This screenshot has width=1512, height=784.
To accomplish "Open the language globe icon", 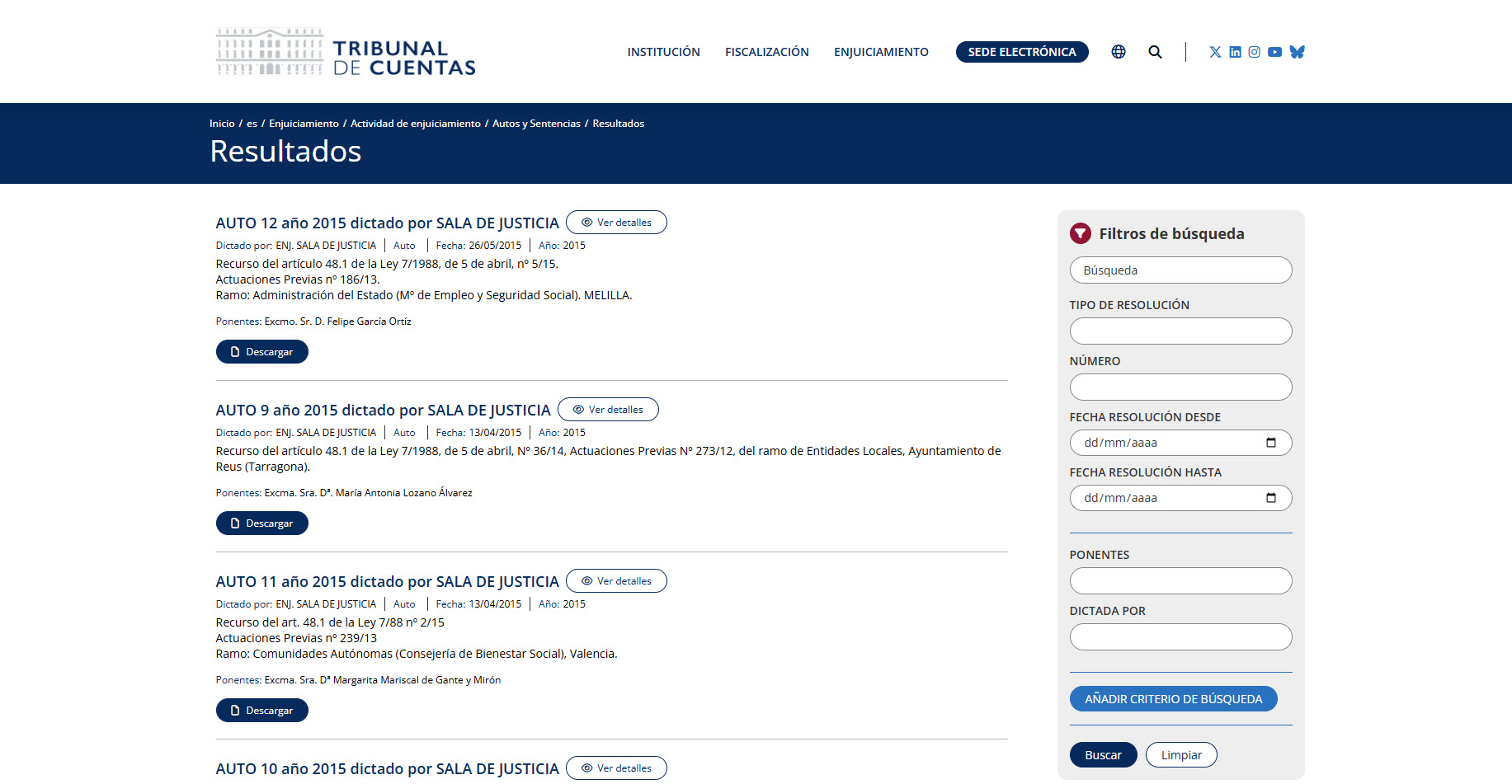I will pyautogui.click(x=1118, y=52).
